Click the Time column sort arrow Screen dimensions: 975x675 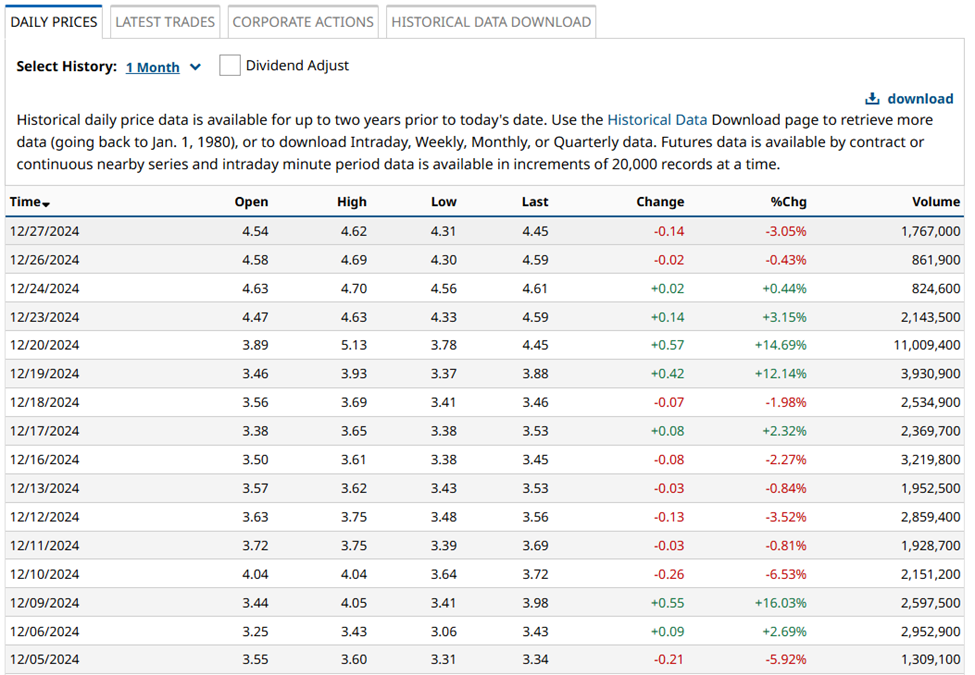tap(46, 204)
